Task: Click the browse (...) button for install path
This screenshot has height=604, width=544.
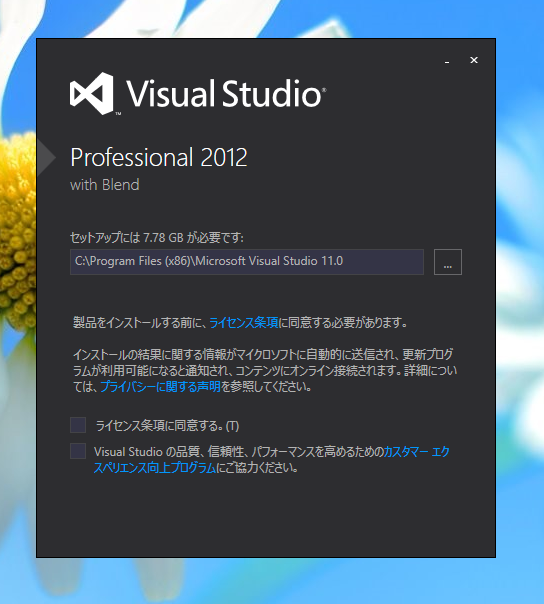Action: click(448, 262)
